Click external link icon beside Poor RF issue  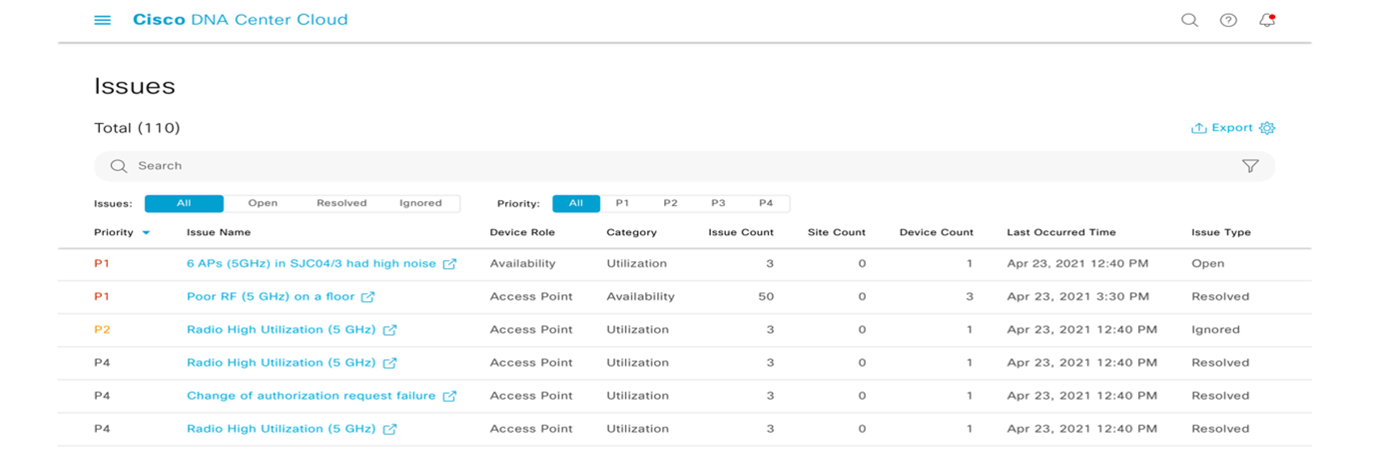pyautogui.click(x=368, y=297)
